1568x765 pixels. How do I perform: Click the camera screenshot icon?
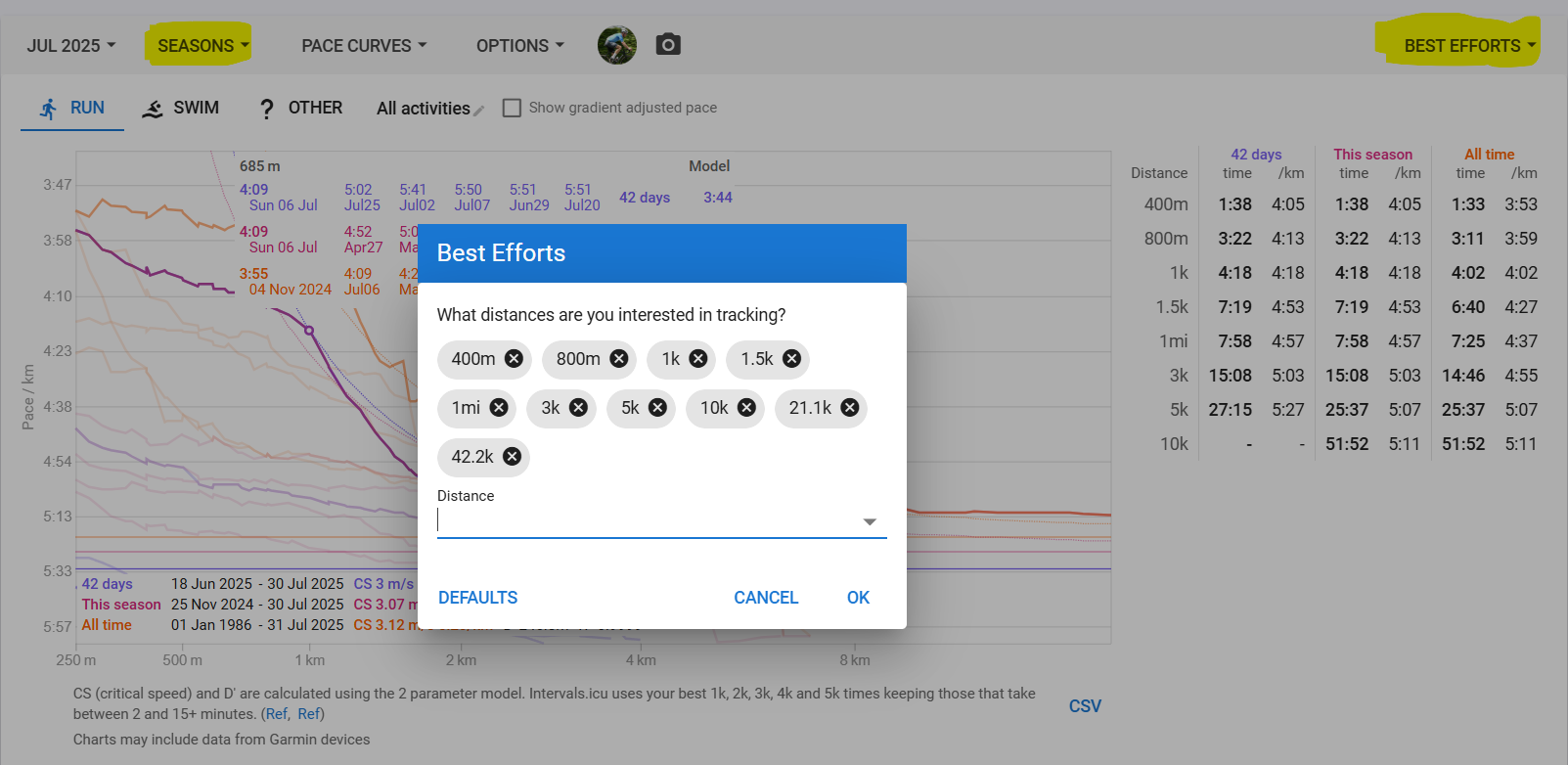point(668,45)
